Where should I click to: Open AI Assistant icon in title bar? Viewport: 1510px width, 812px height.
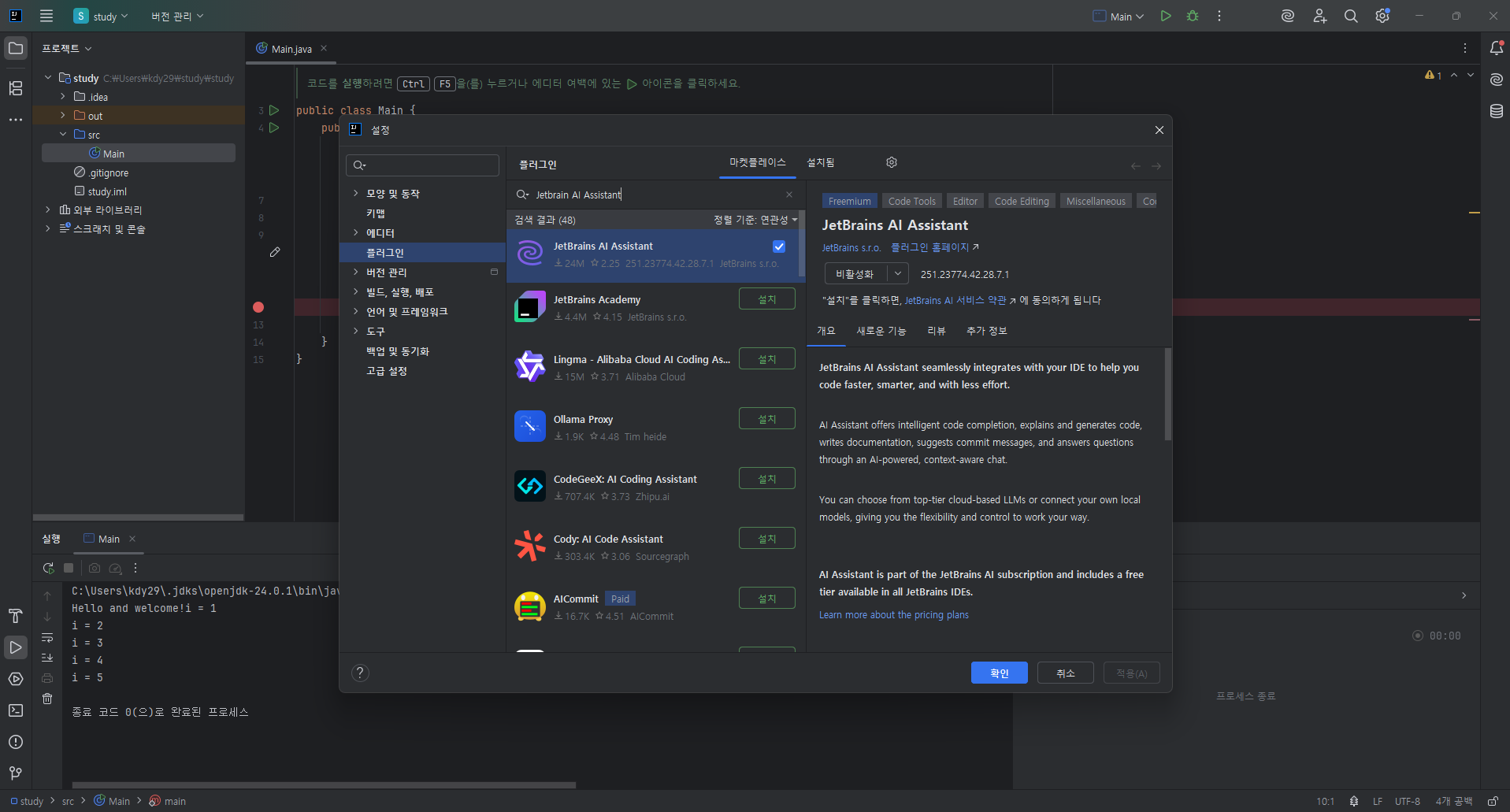click(1288, 16)
